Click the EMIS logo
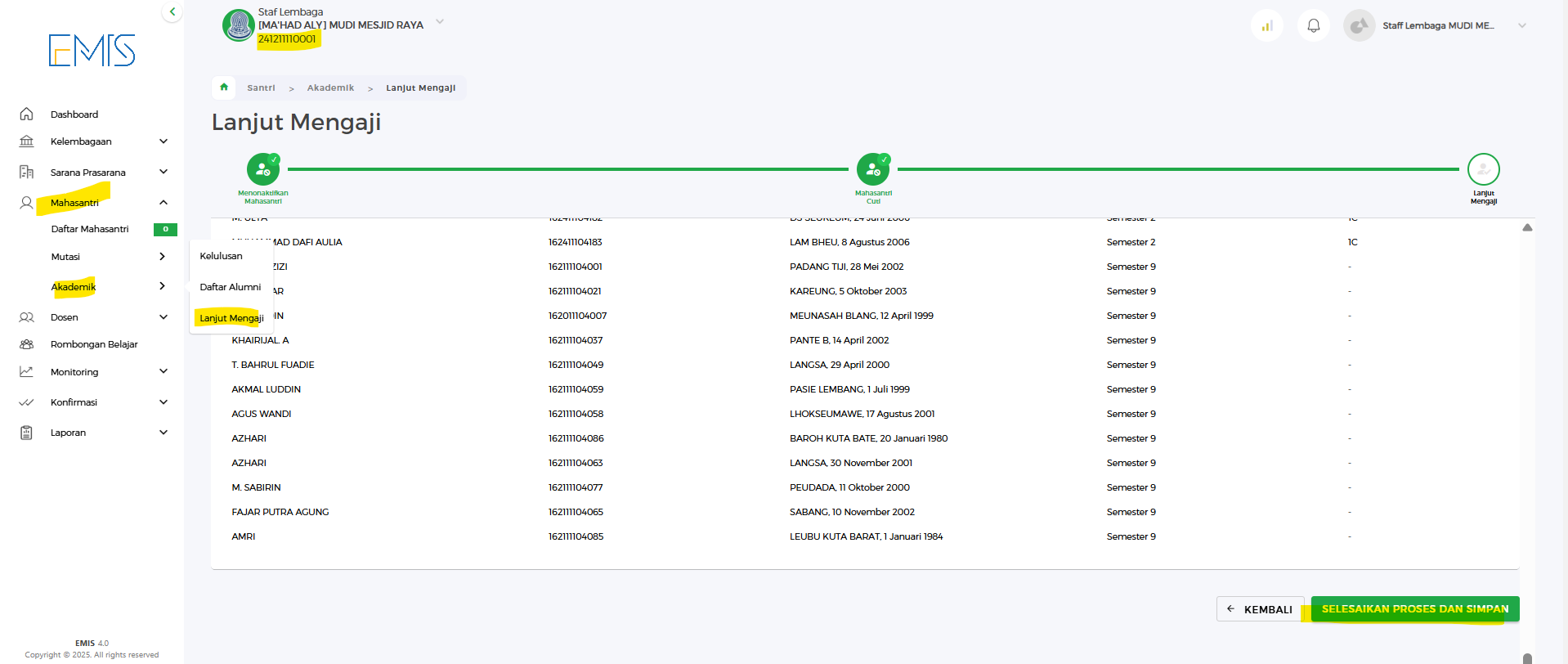The image size is (1568, 664). (x=92, y=51)
